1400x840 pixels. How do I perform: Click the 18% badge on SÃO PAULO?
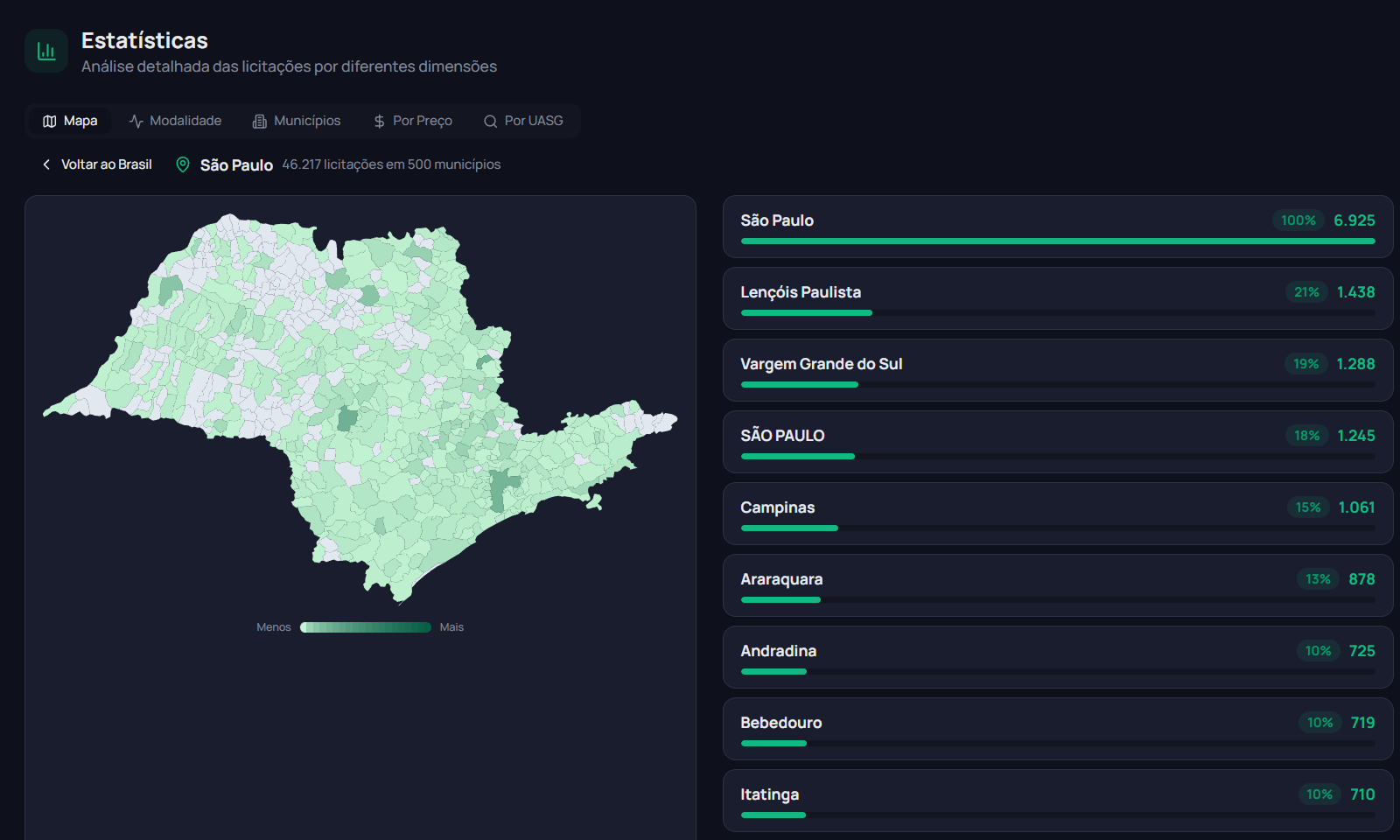pyautogui.click(x=1307, y=436)
